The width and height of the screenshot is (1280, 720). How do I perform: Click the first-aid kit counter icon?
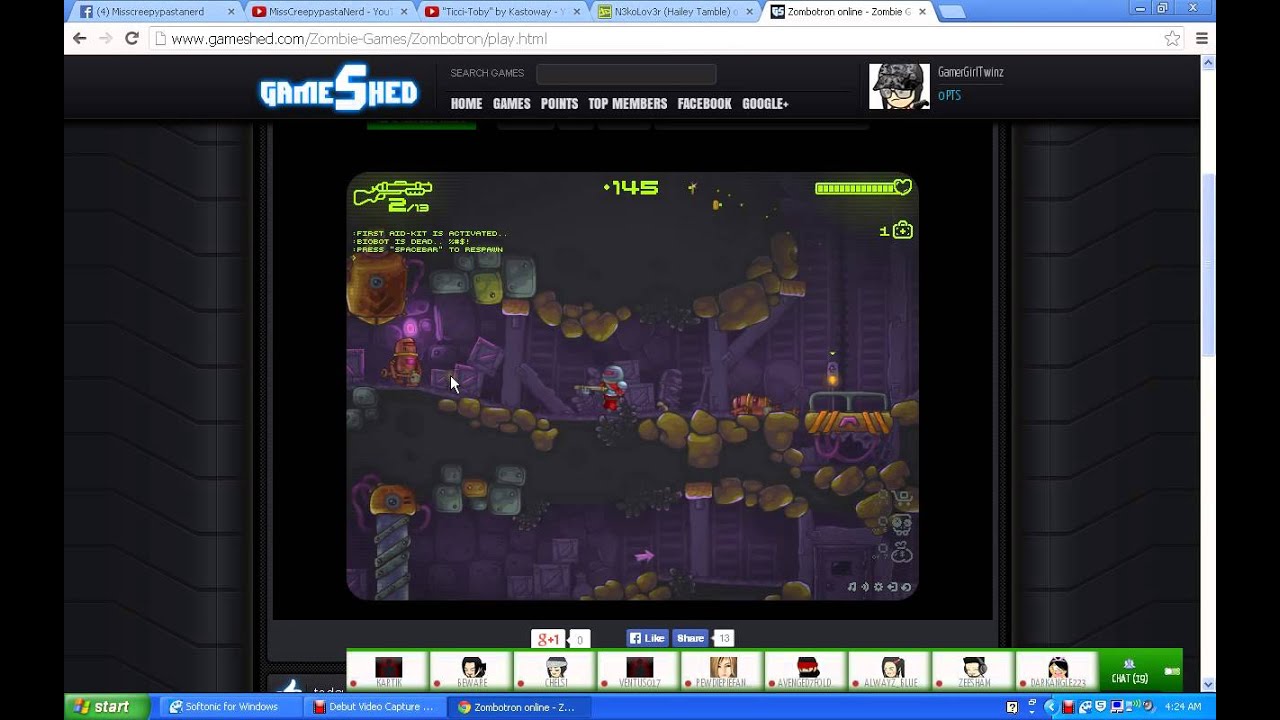click(902, 231)
